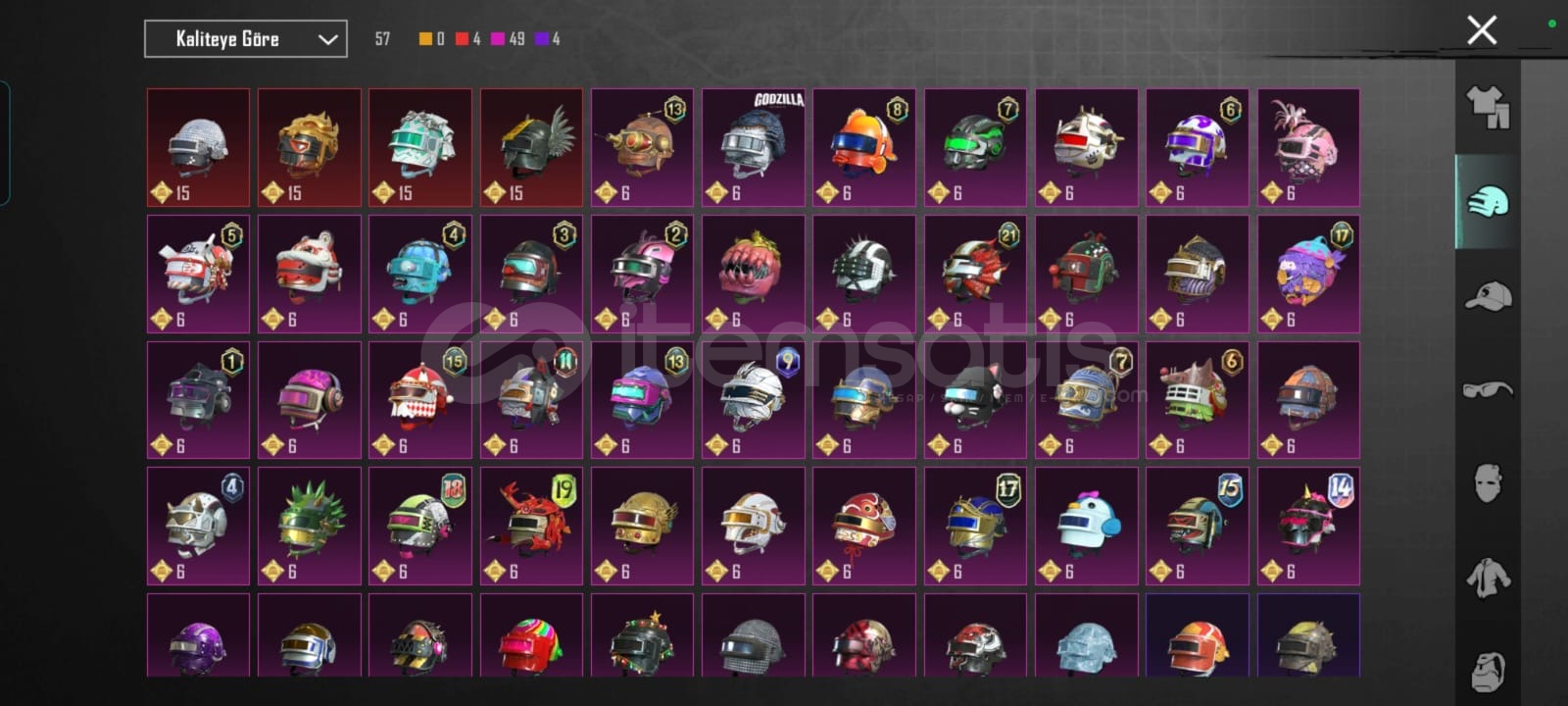This screenshot has height=706, width=1568.
Task: Select the monster mouth helmet thumbnail
Action: click(x=754, y=274)
